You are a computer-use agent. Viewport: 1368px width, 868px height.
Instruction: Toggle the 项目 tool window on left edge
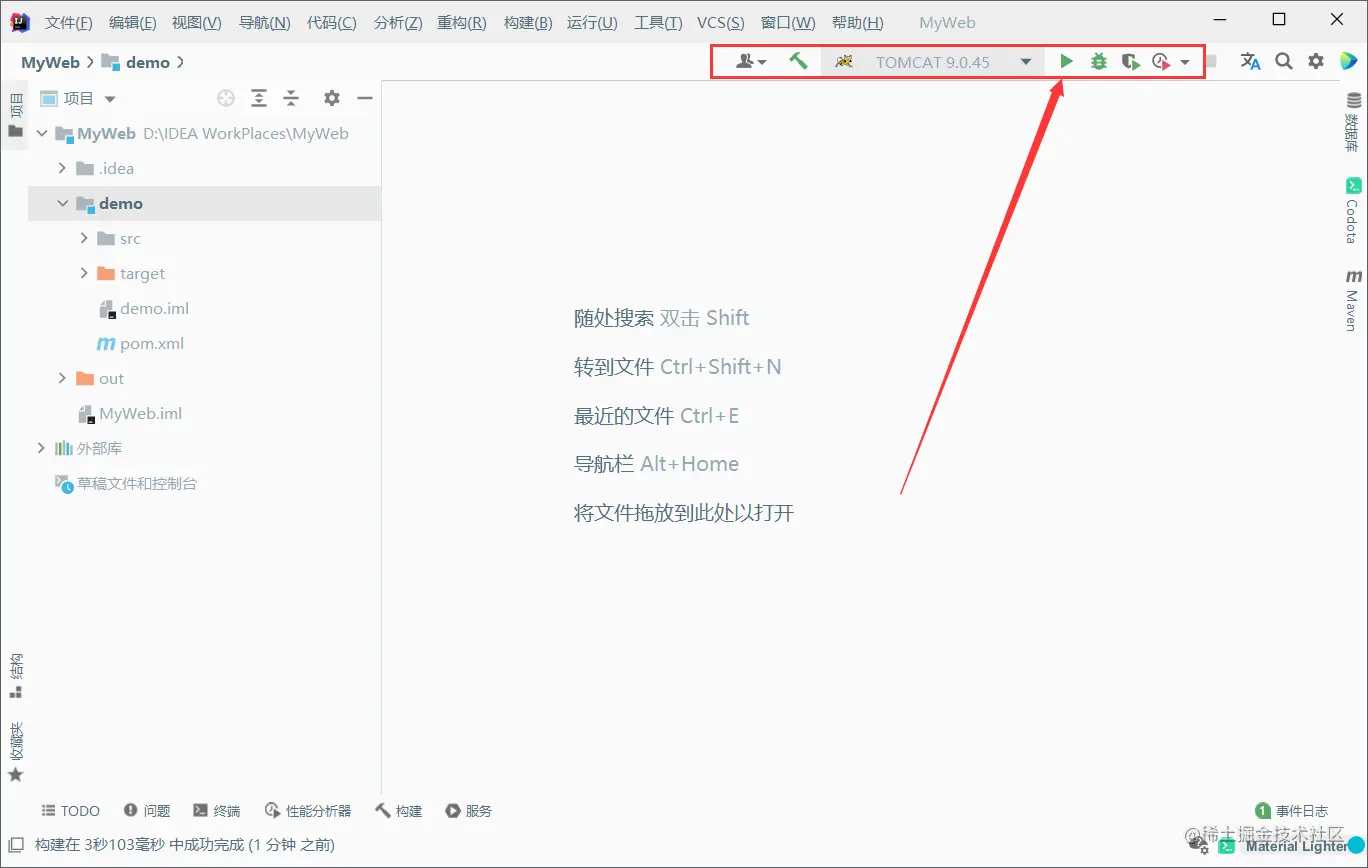pyautogui.click(x=15, y=115)
